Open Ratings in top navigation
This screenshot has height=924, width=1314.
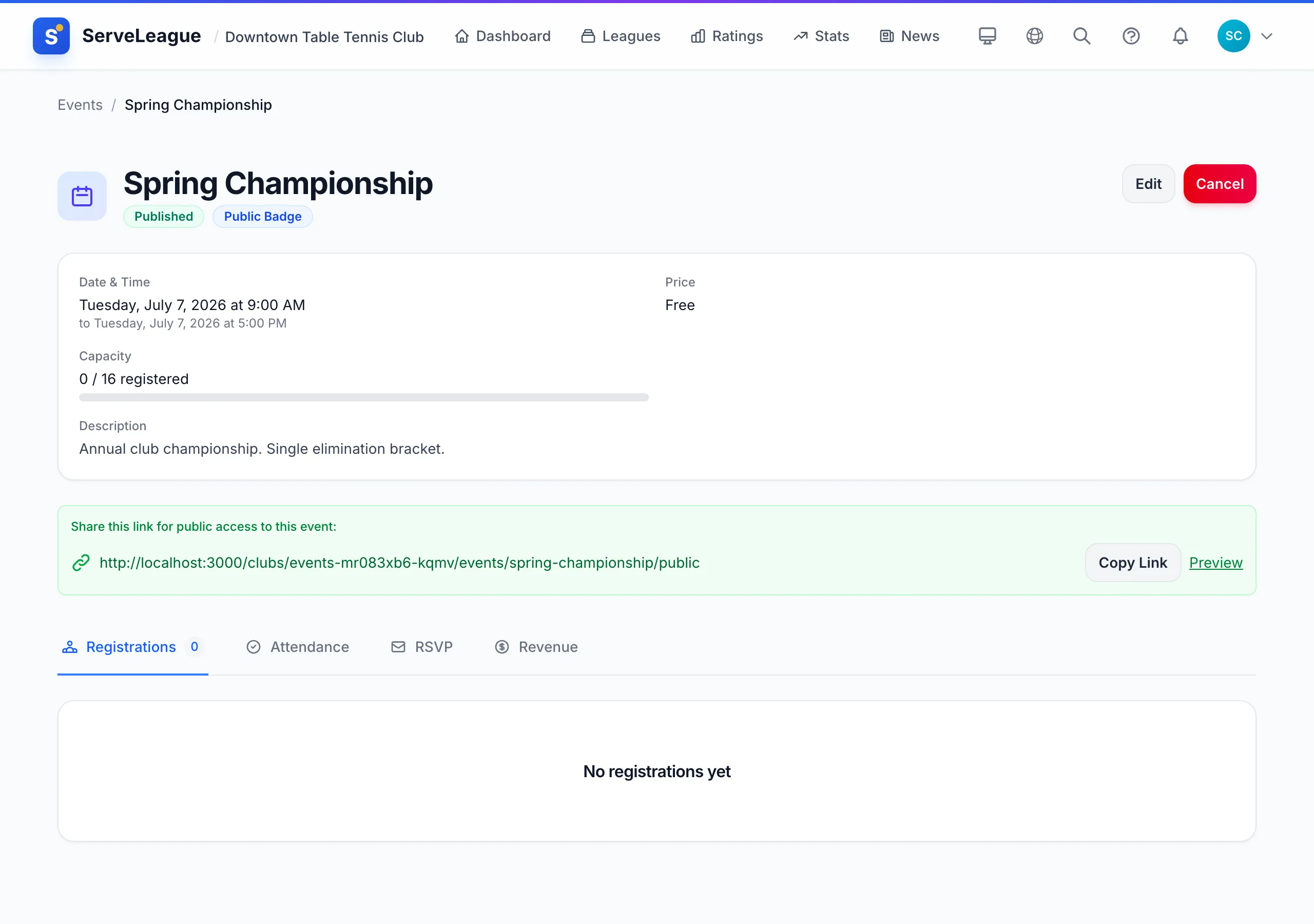click(x=727, y=36)
